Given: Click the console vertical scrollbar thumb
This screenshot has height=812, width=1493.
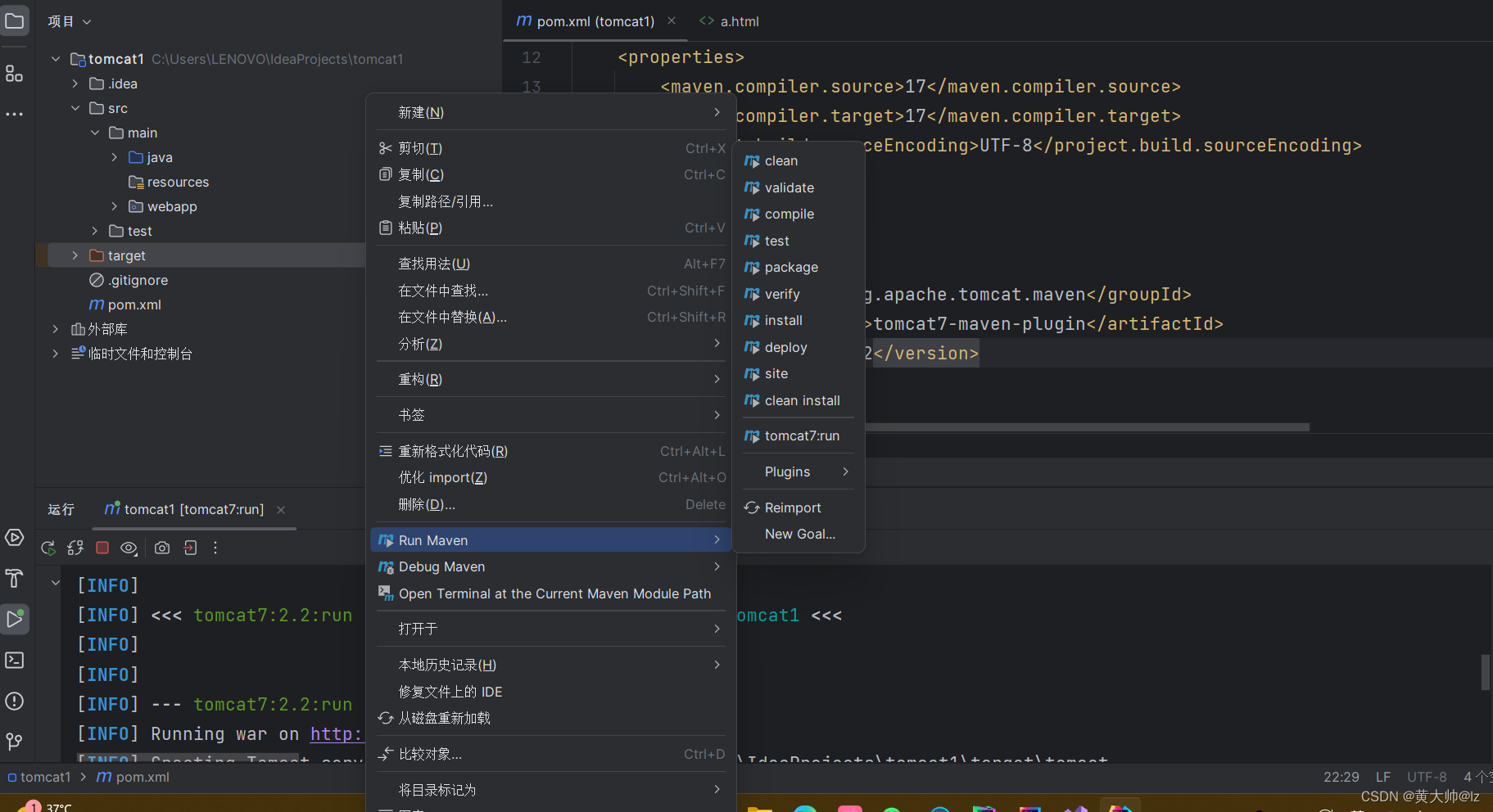Looking at the screenshot, I should point(1485,672).
